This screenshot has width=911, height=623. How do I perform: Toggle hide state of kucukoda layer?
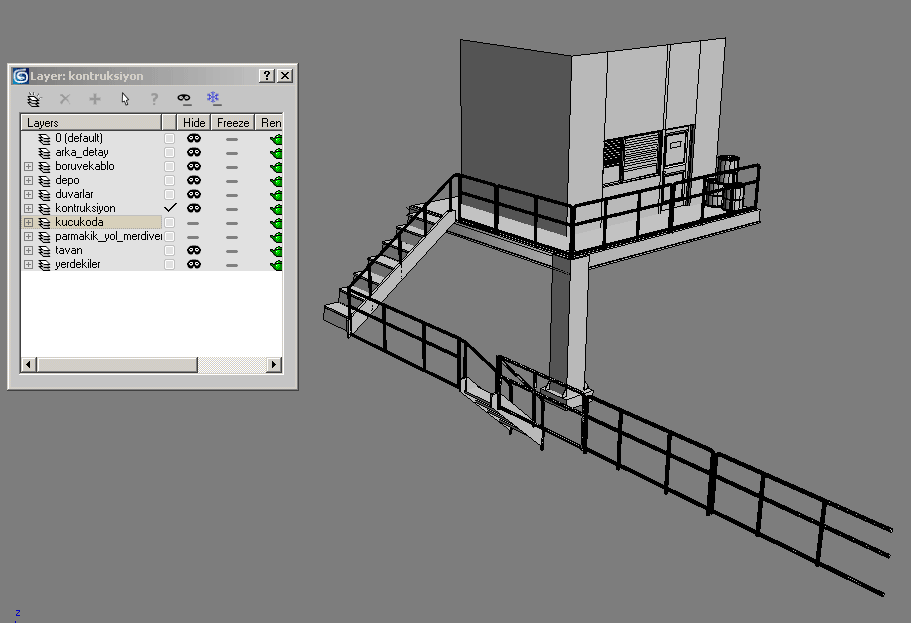194,222
